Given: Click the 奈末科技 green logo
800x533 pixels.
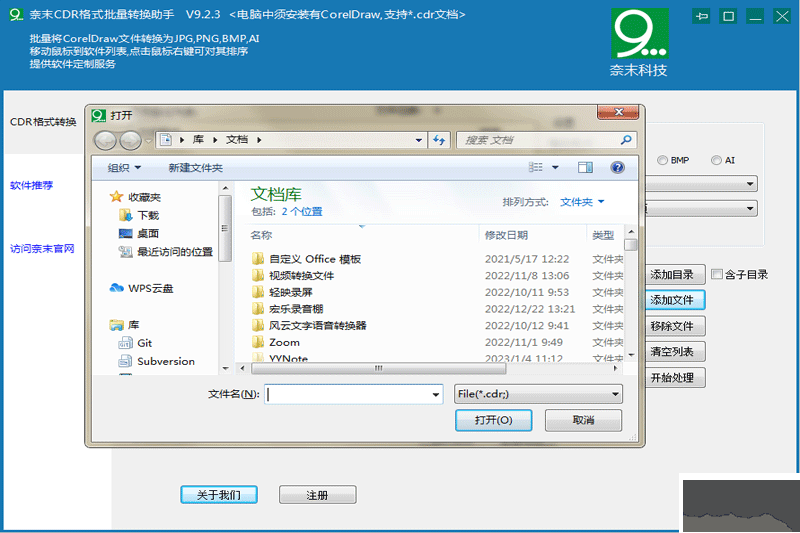Looking at the screenshot, I should [x=640, y=34].
